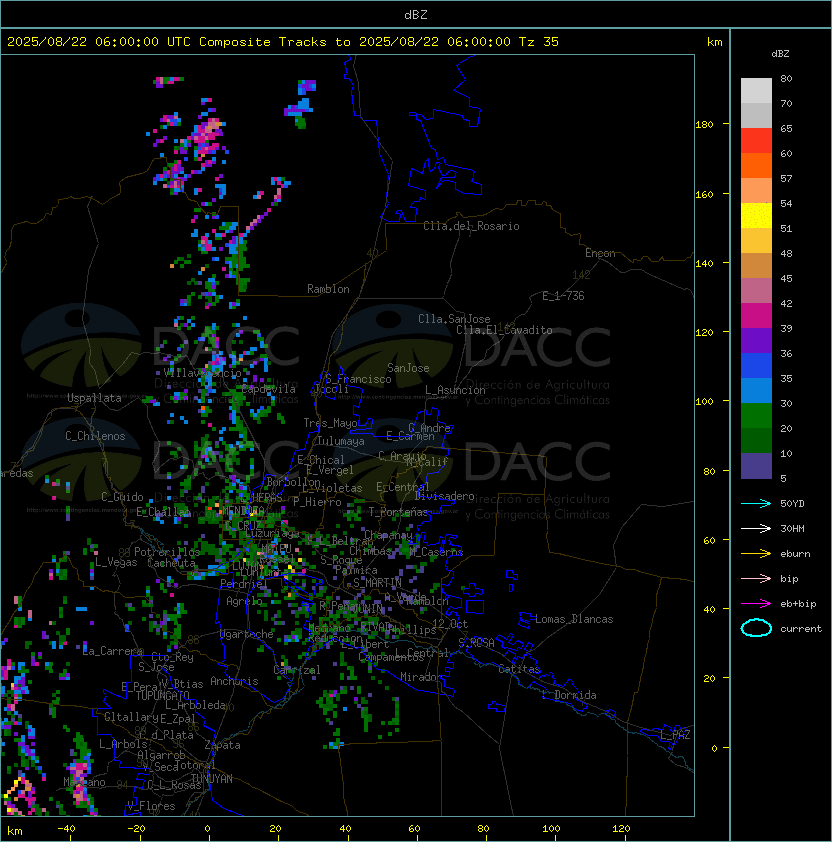Pick the orange 60-57 dBZ swatch

coord(756,165)
